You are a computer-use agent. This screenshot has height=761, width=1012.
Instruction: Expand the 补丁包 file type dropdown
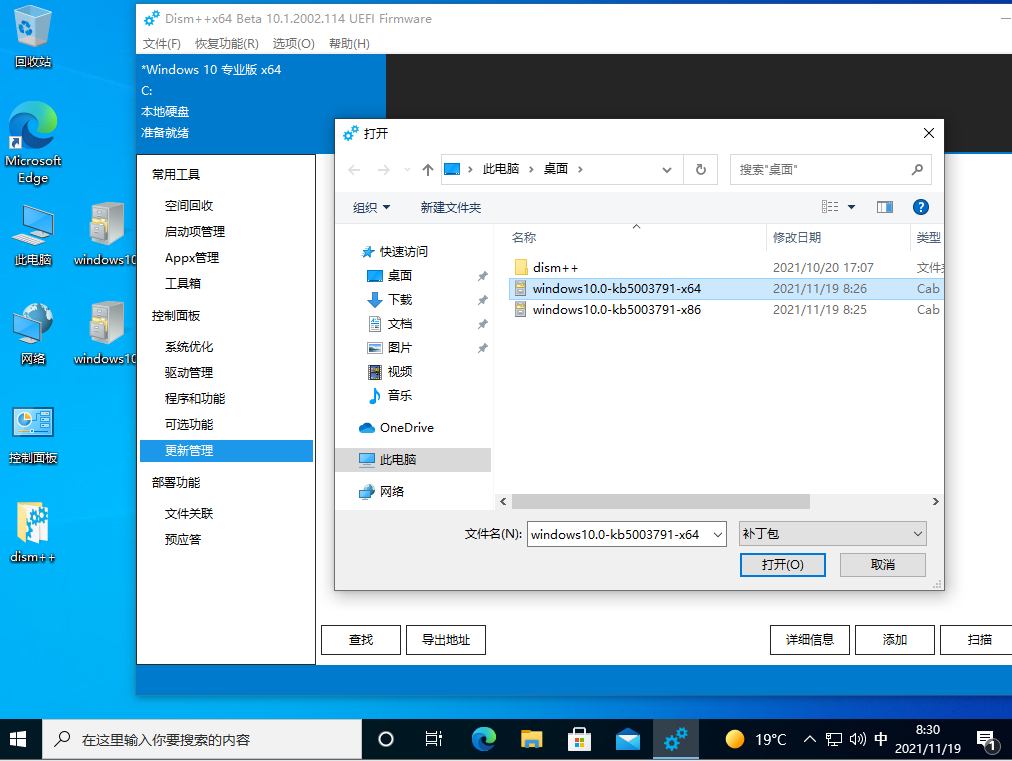(x=917, y=534)
